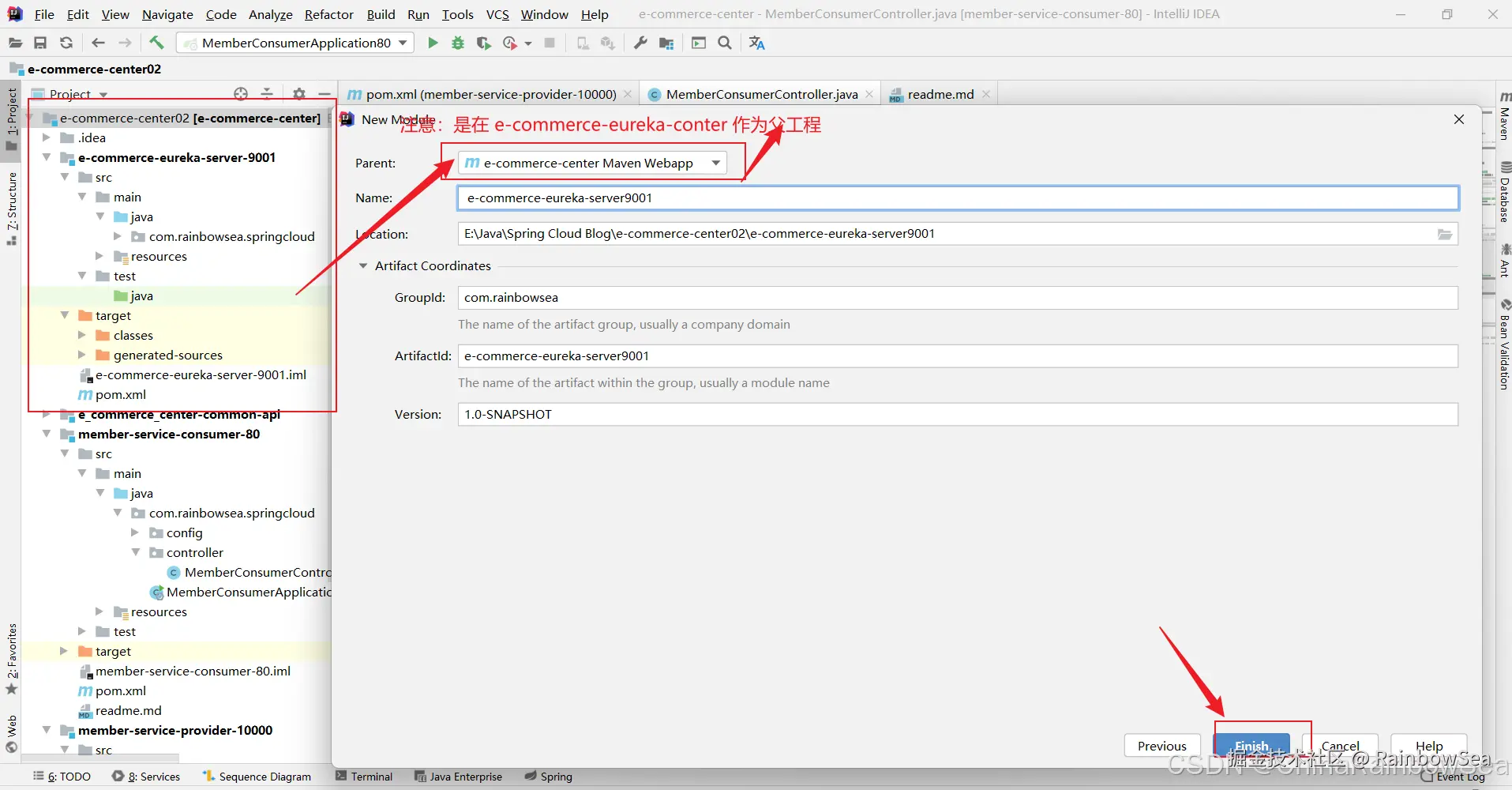This screenshot has height=790, width=1512.
Task: Click the Version input field
Action: pos(958,414)
